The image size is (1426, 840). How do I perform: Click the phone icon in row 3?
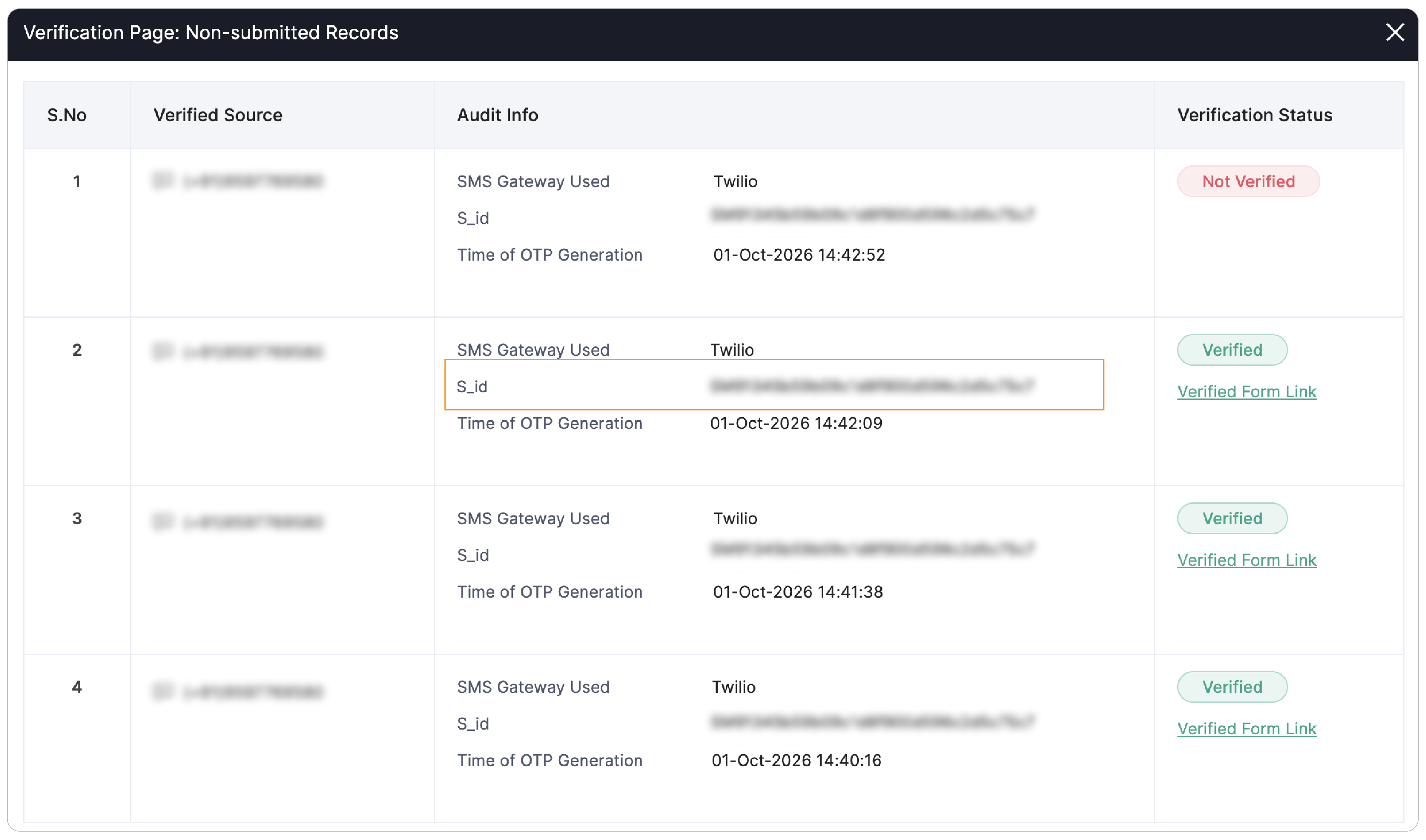(163, 521)
